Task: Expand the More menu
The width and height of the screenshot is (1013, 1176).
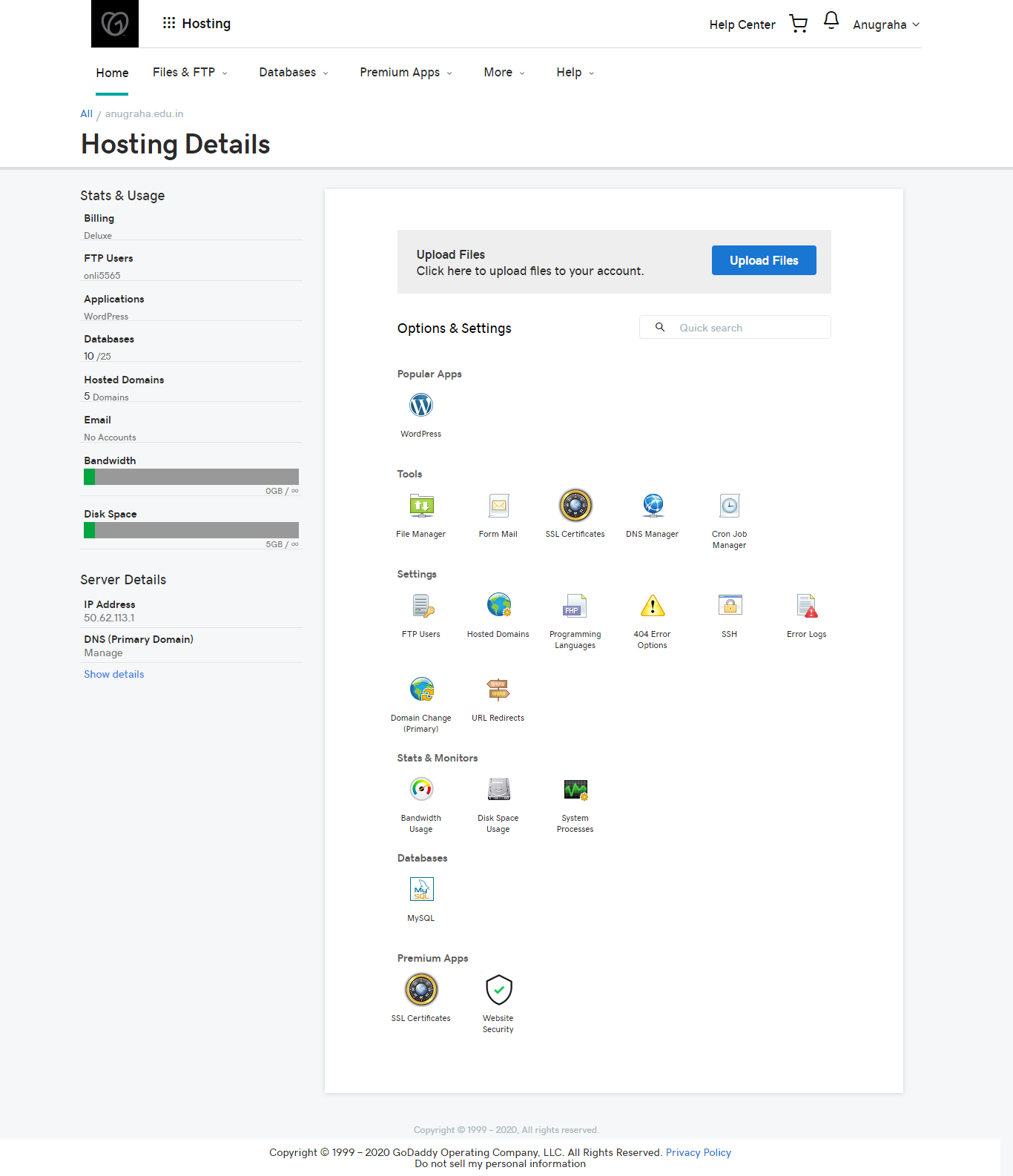Action: [x=504, y=72]
